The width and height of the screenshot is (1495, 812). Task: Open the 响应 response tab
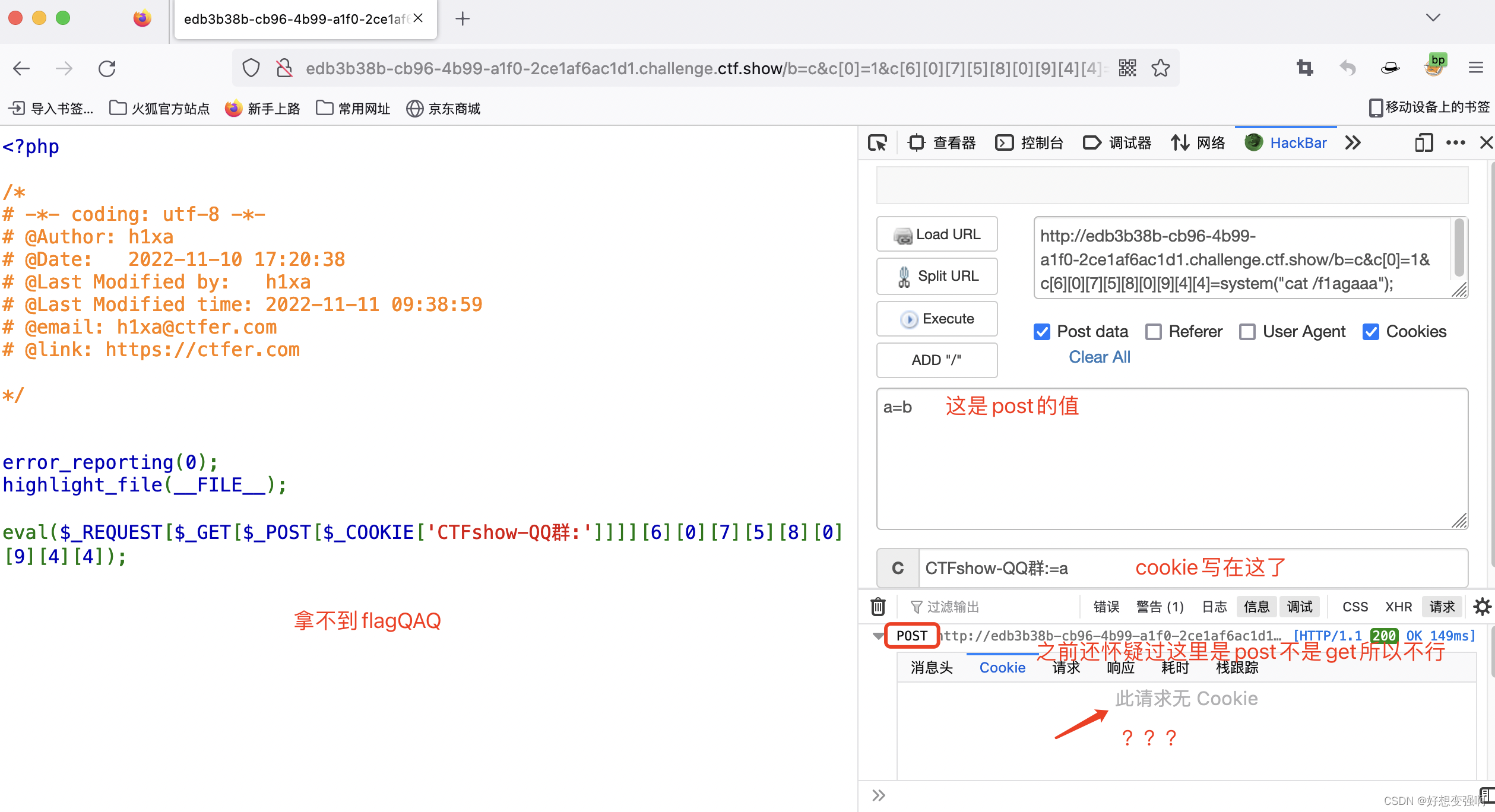click(x=1121, y=668)
